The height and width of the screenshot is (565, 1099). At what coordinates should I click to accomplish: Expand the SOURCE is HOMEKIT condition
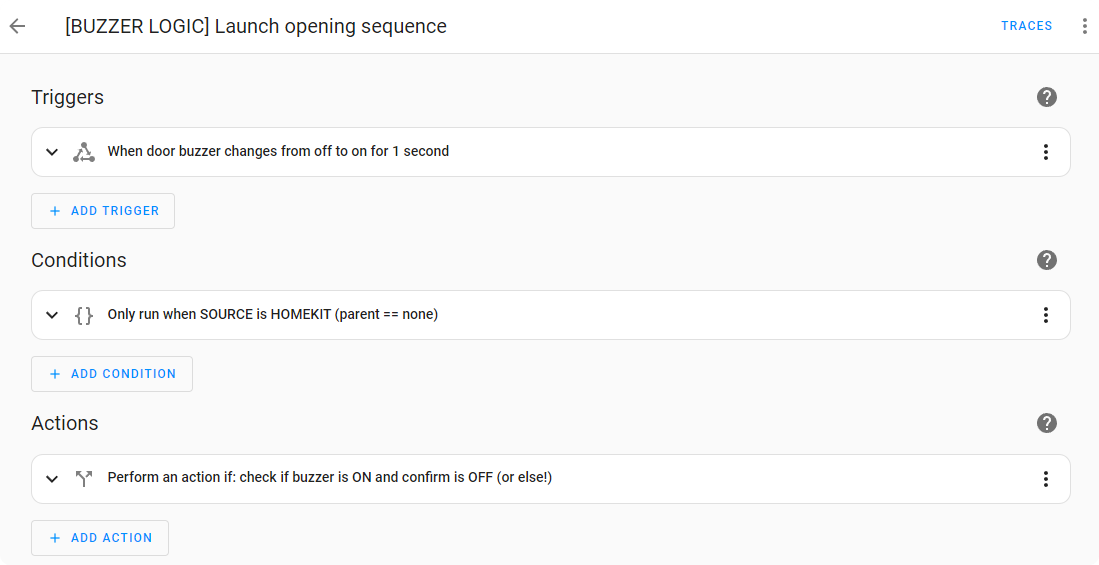point(52,315)
